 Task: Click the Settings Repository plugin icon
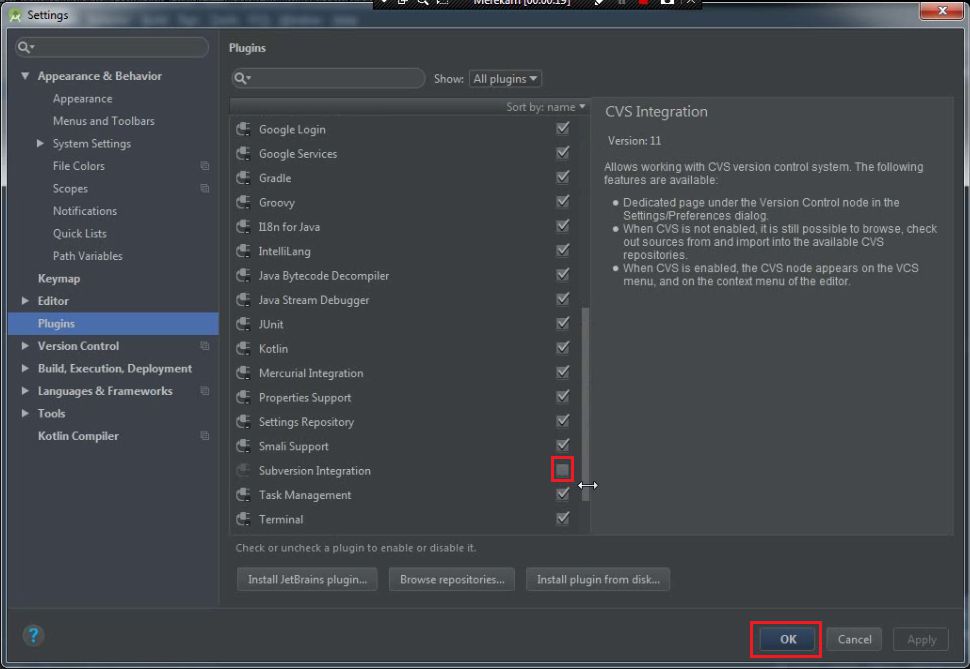244,421
